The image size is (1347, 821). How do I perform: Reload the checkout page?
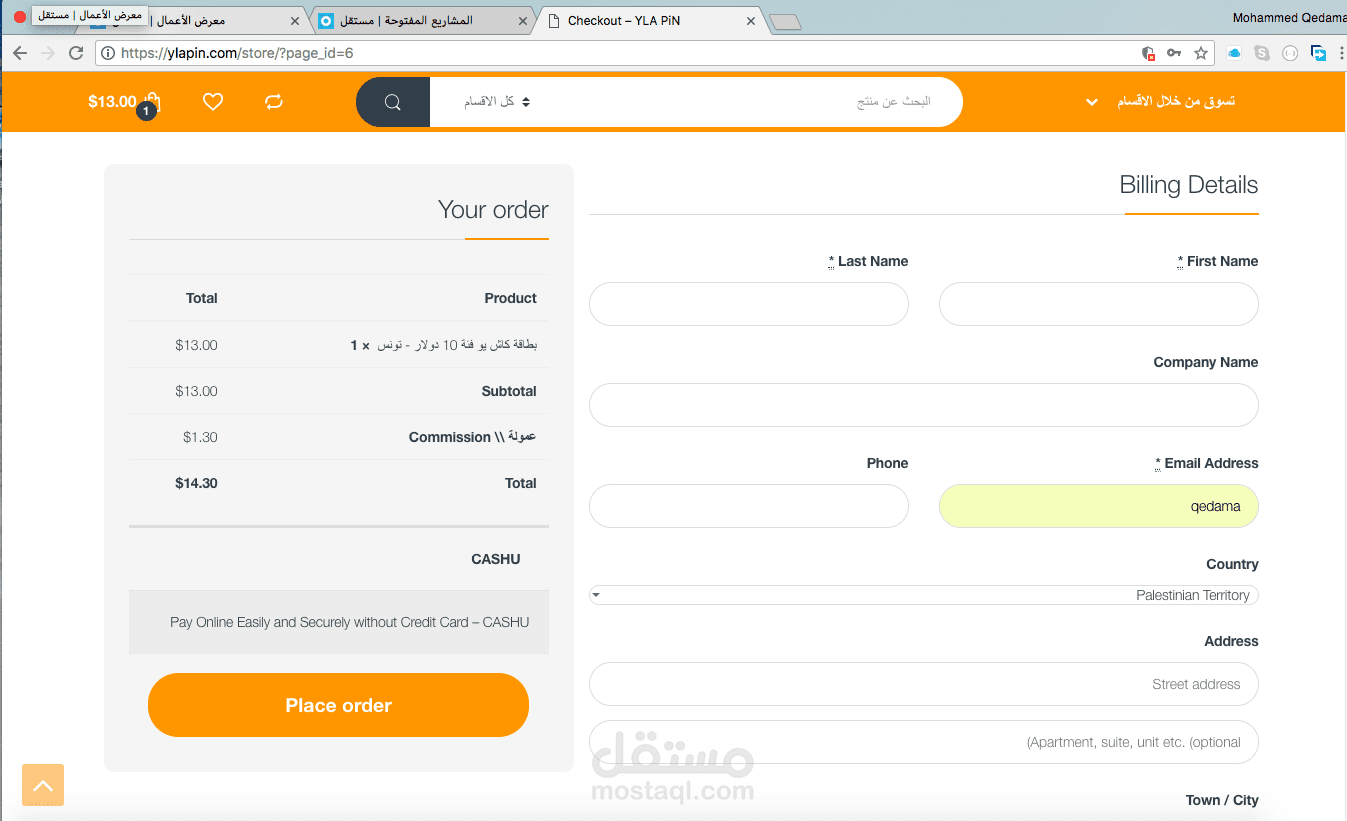click(75, 53)
